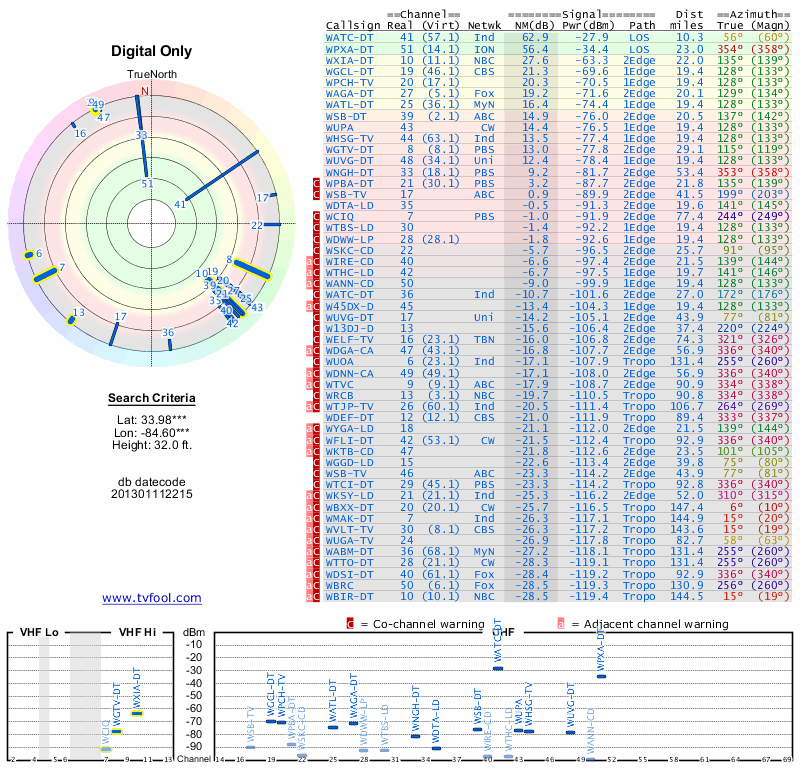The height and width of the screenshot is (768, 800).
Task: Click WXIA-DT callsign in the table row
Action: click(349, 60)
